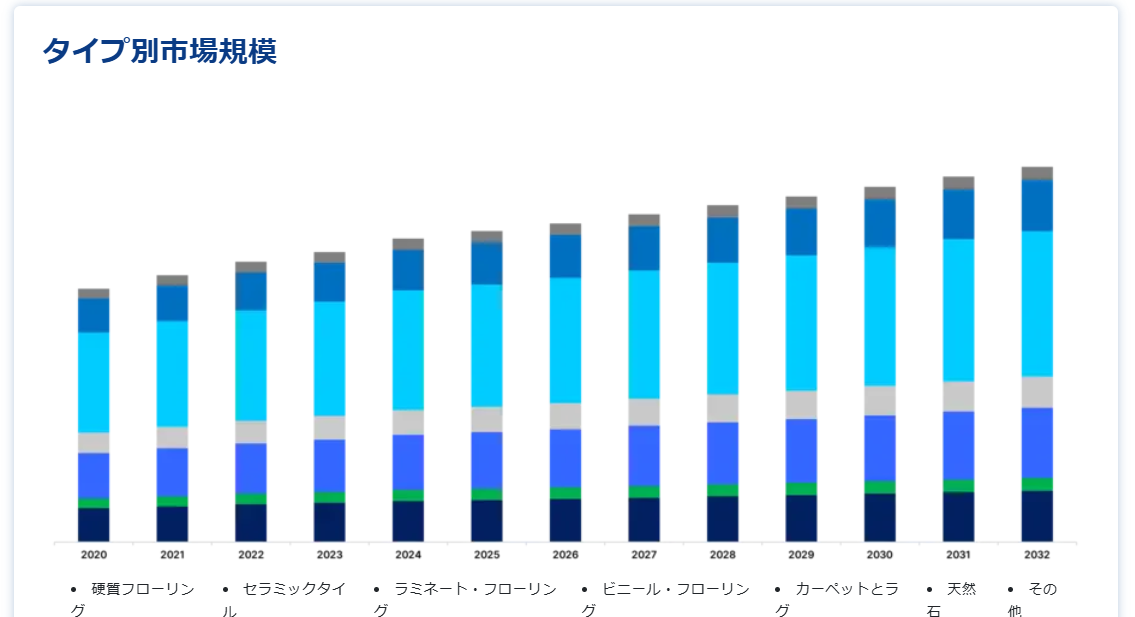Click the cyan segment of the 2027 bar
Screen dimensions: 1135x617
[x=644, y=334]
